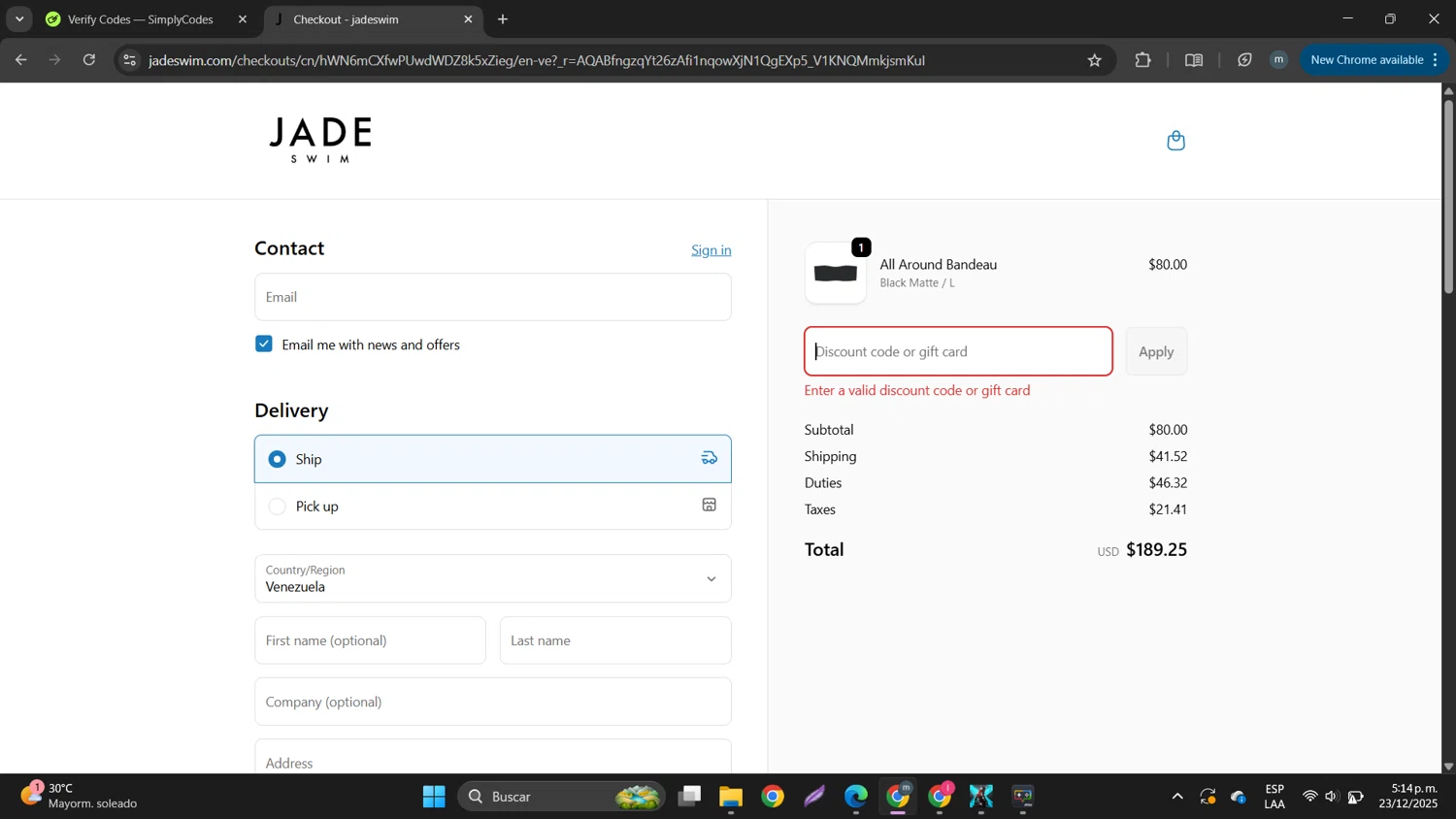1456x819 pixels.
Task: Close the Checkout - jadeswim tab
Action: pos(468,19)
